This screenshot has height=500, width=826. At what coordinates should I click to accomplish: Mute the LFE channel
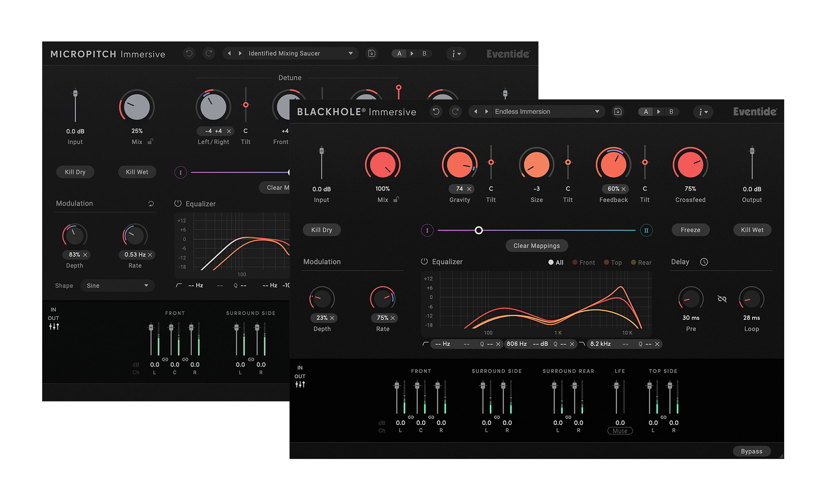[620, 430]
